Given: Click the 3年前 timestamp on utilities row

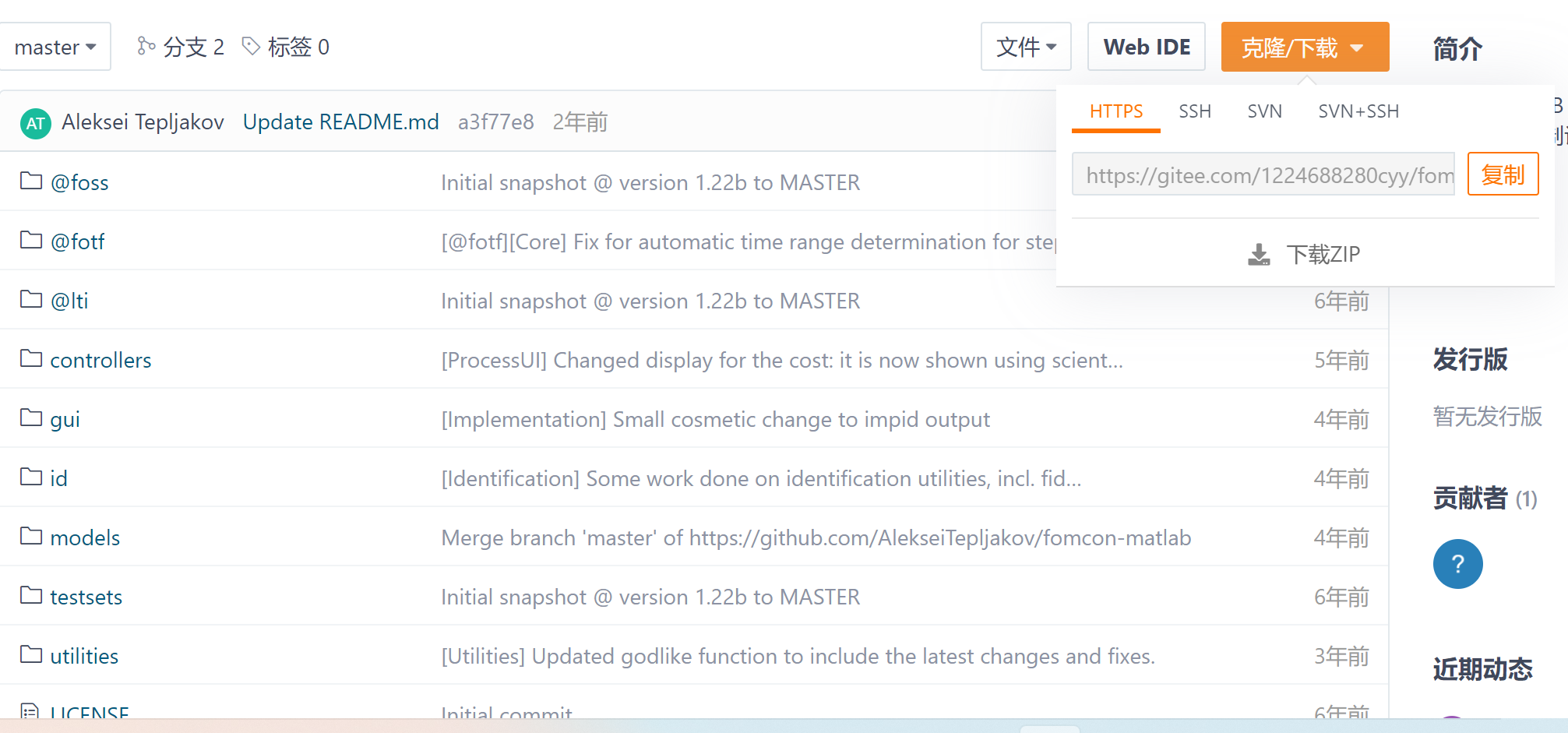Looking at the screenshot, I should (x=1341, y=656).
